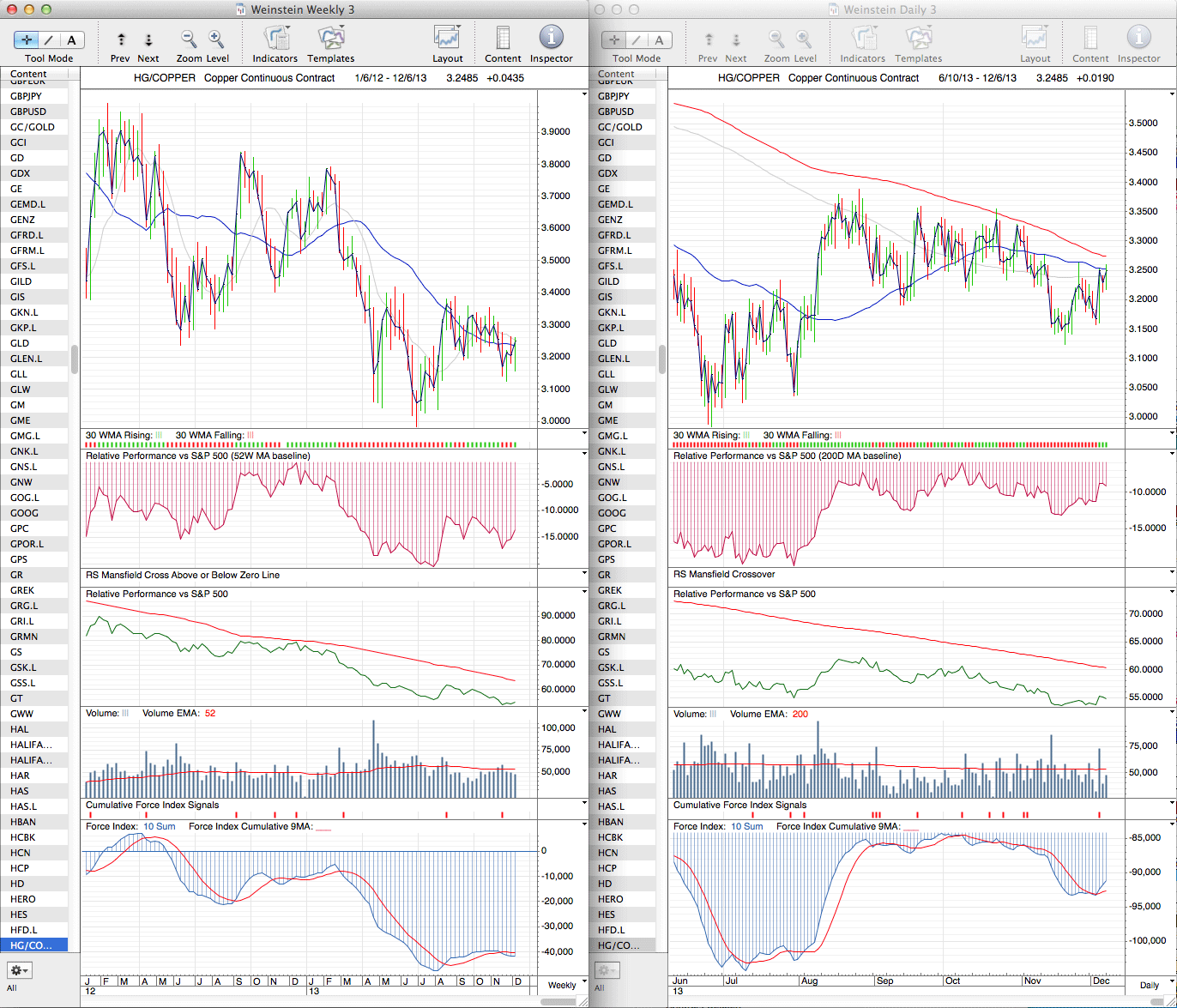Toggle the Content icon in Daily window toolbar

pyautogui.click(x=1090, y=38)
